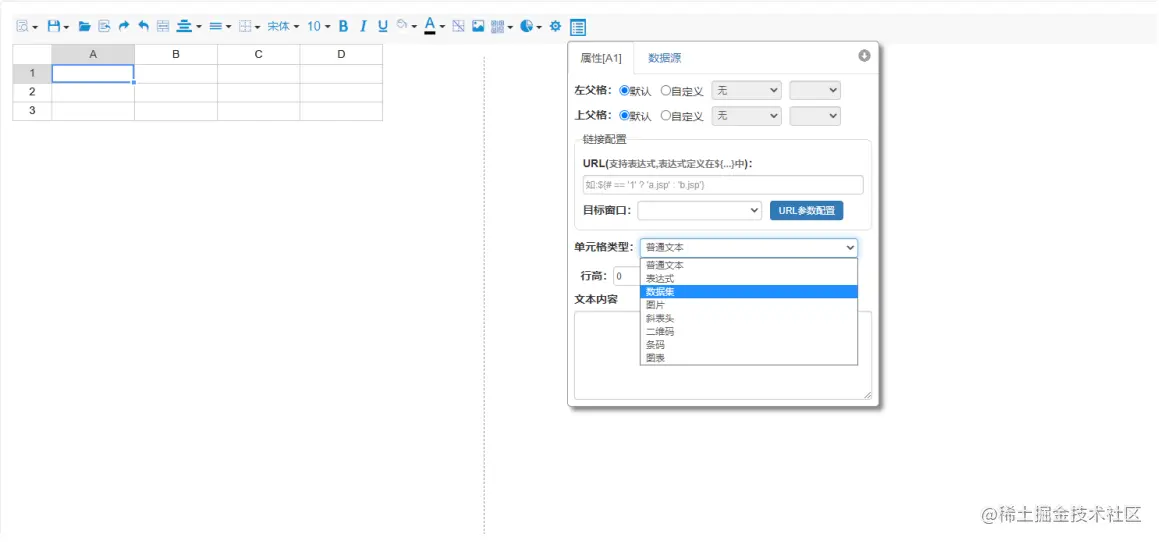
Task: Select column header C
Action: tap(259, 54)
